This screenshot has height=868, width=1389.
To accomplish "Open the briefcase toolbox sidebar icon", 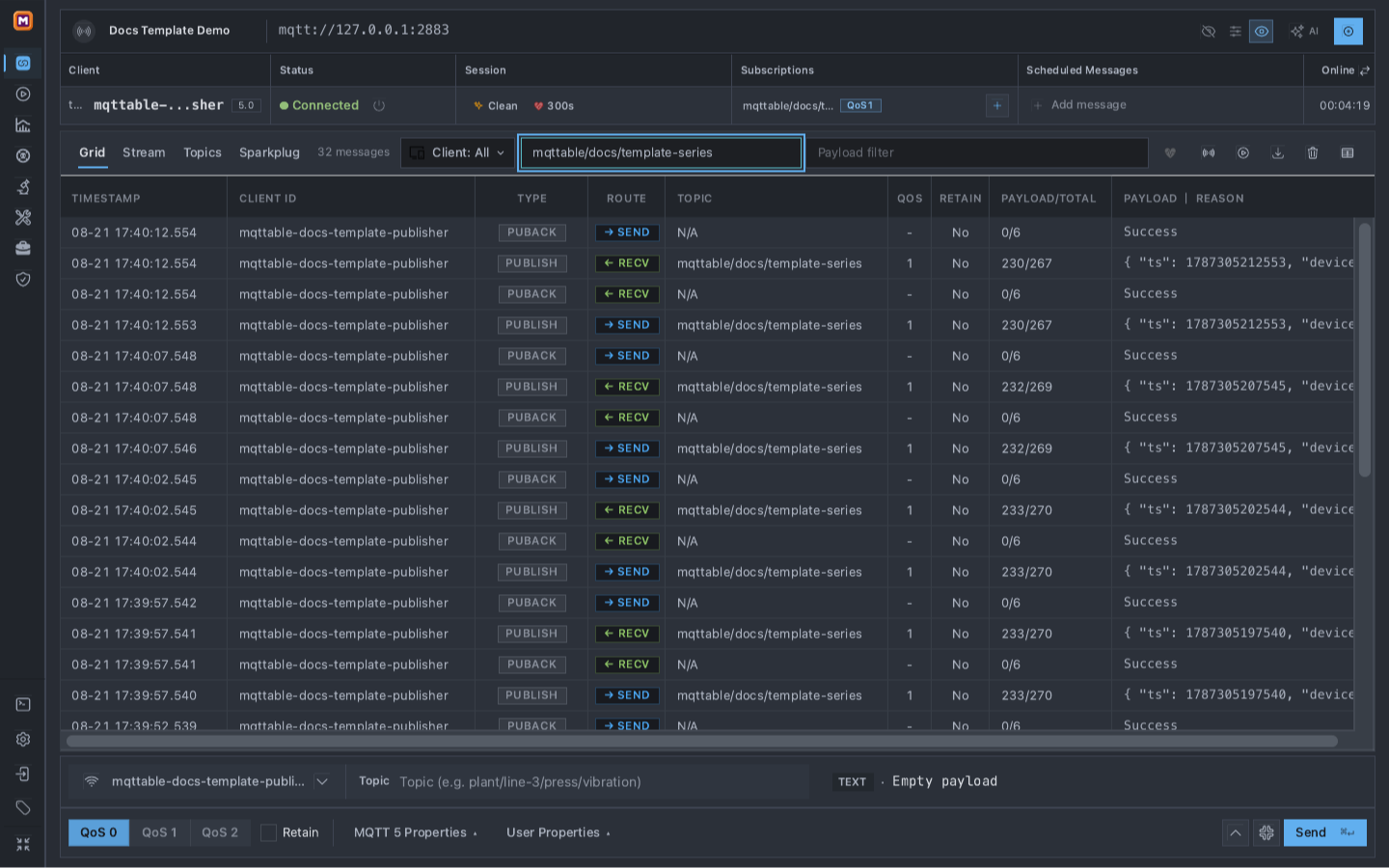I will (23, 249).
